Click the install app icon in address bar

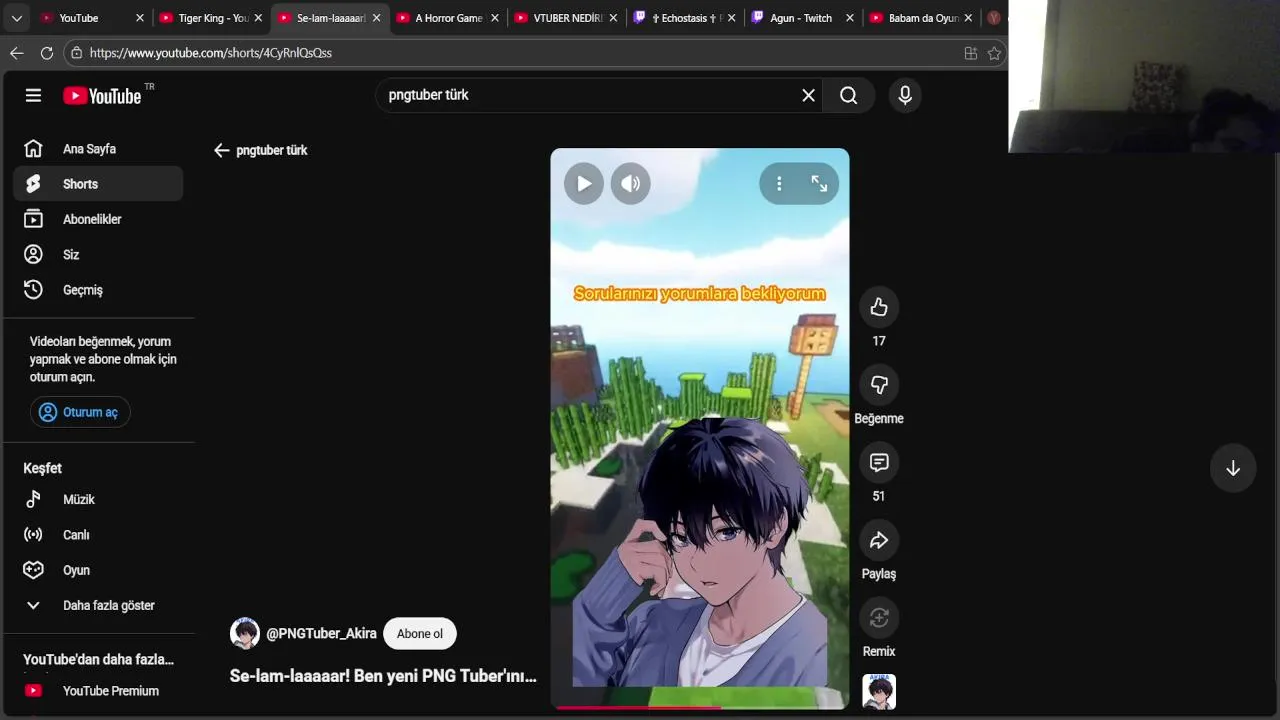970,53
